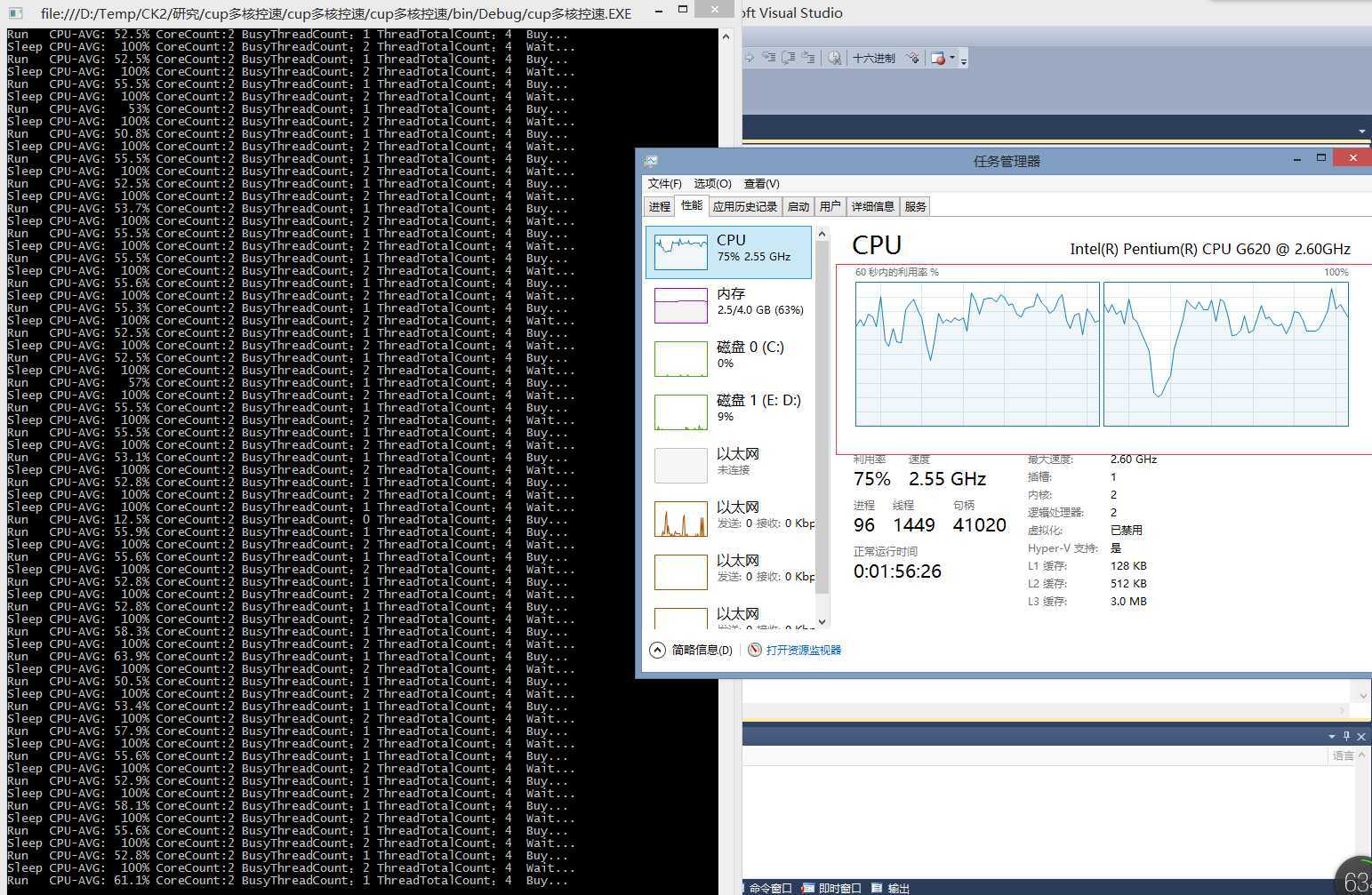Switch to the 性能 tab
This screenshot has height=895, width=1372.
pyautogui.click(x=692, y=205)
